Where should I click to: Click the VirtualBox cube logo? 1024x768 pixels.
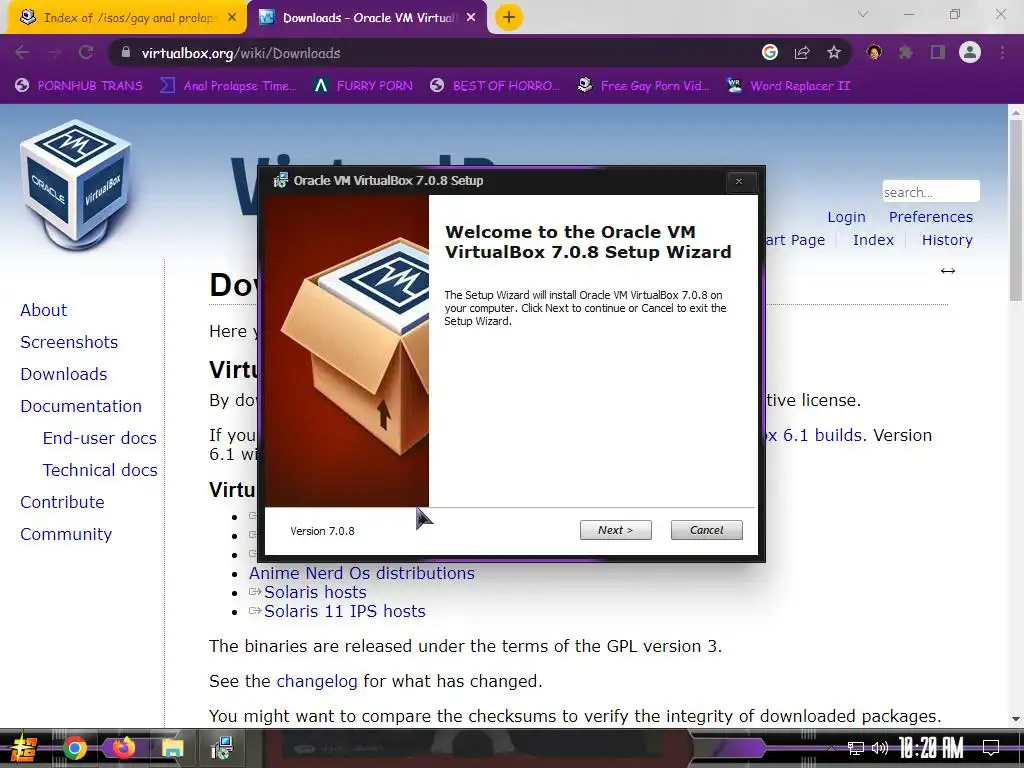click(x=75, y=185)
